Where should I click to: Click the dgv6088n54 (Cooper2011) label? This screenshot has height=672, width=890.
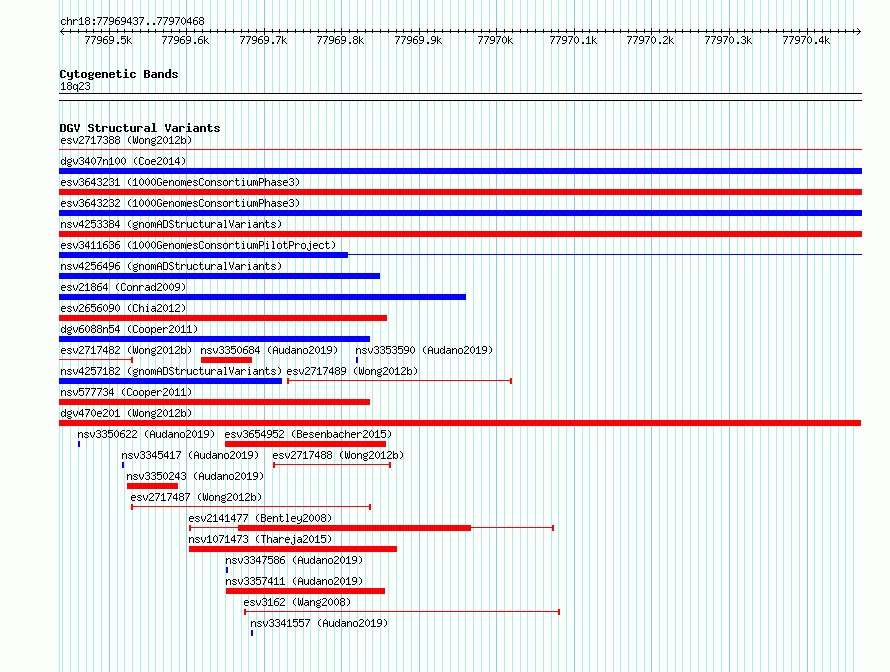coord(129,329)
